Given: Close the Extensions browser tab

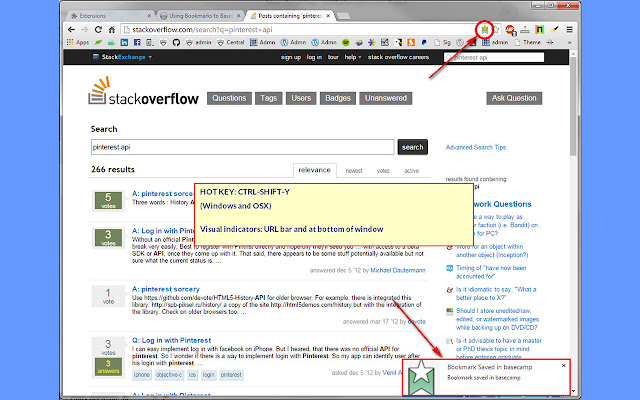Looking at the screenshot, I should coord(149,16).
